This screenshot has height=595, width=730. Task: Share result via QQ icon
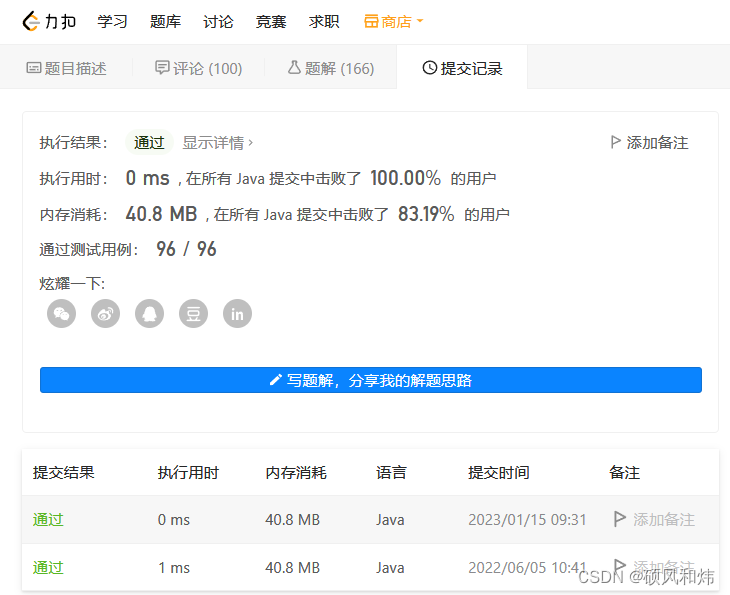149,313
